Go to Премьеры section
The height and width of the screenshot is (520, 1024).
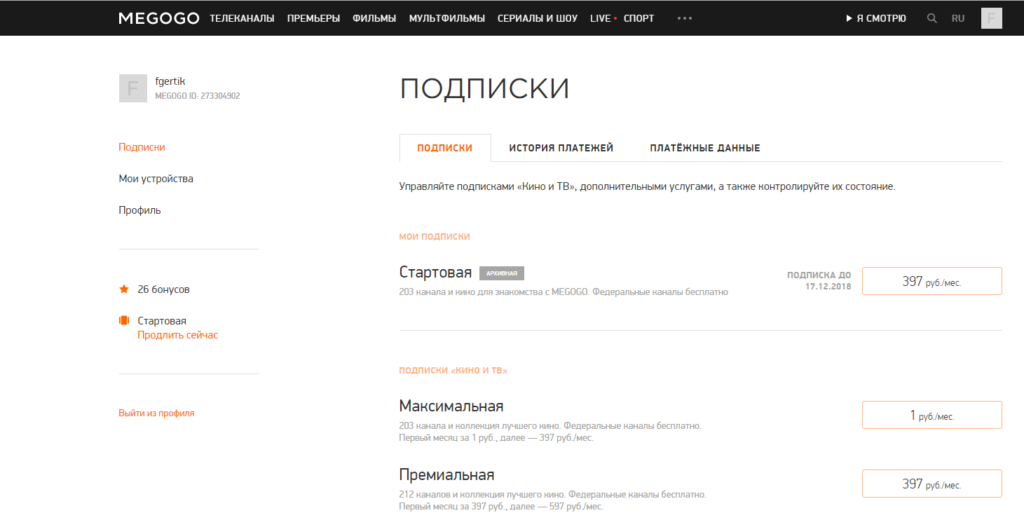tap(313, 18)
